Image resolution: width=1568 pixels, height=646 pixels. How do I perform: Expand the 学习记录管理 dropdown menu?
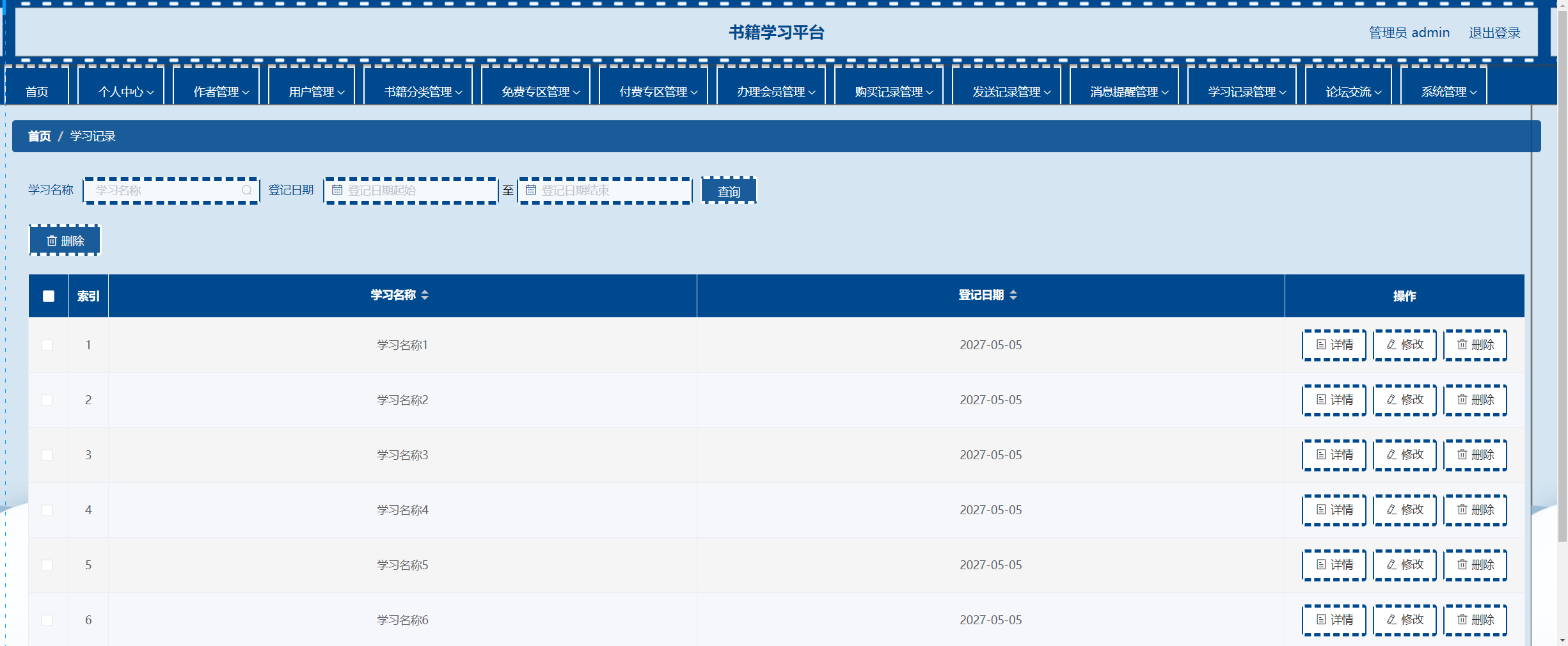pyautogui.click(x=1246, y=92)
